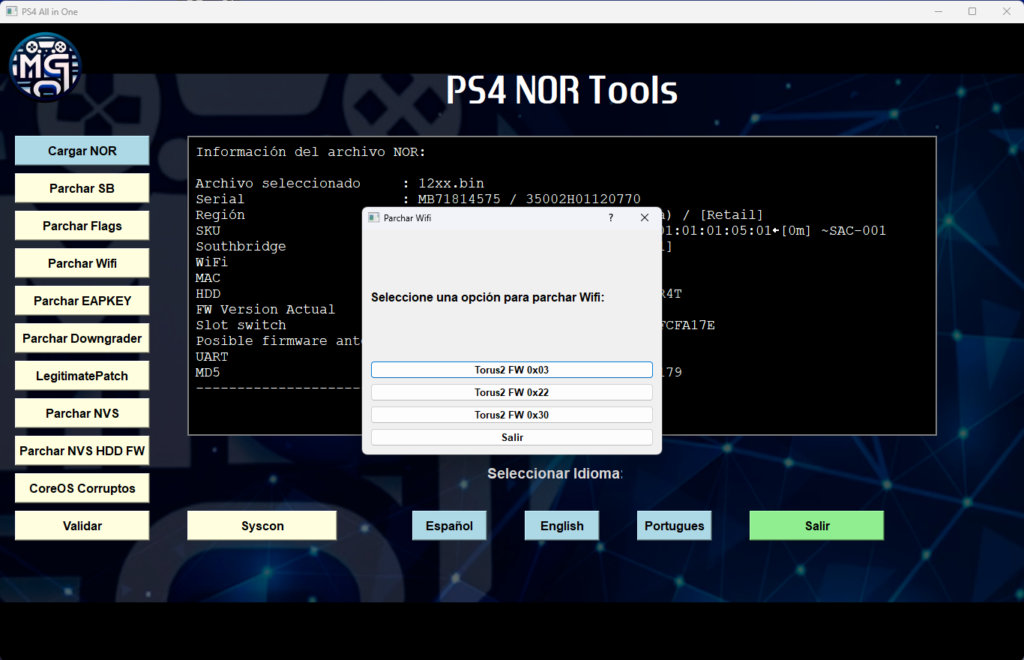
Task: Load a NOR file with Cargar NOR
Action: click(82, 151)
